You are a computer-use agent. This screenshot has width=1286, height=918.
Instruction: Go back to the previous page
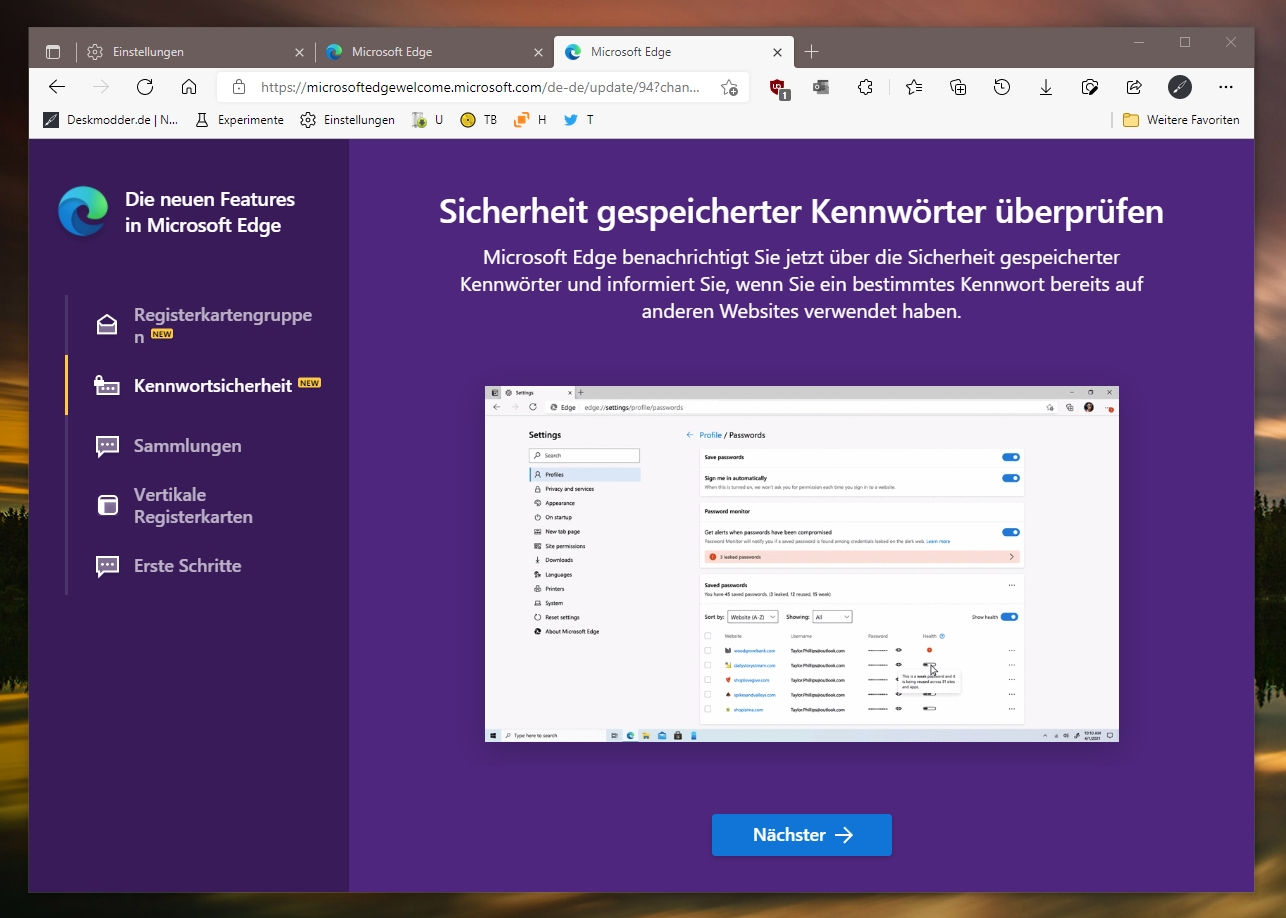click(x=57, y=87)
